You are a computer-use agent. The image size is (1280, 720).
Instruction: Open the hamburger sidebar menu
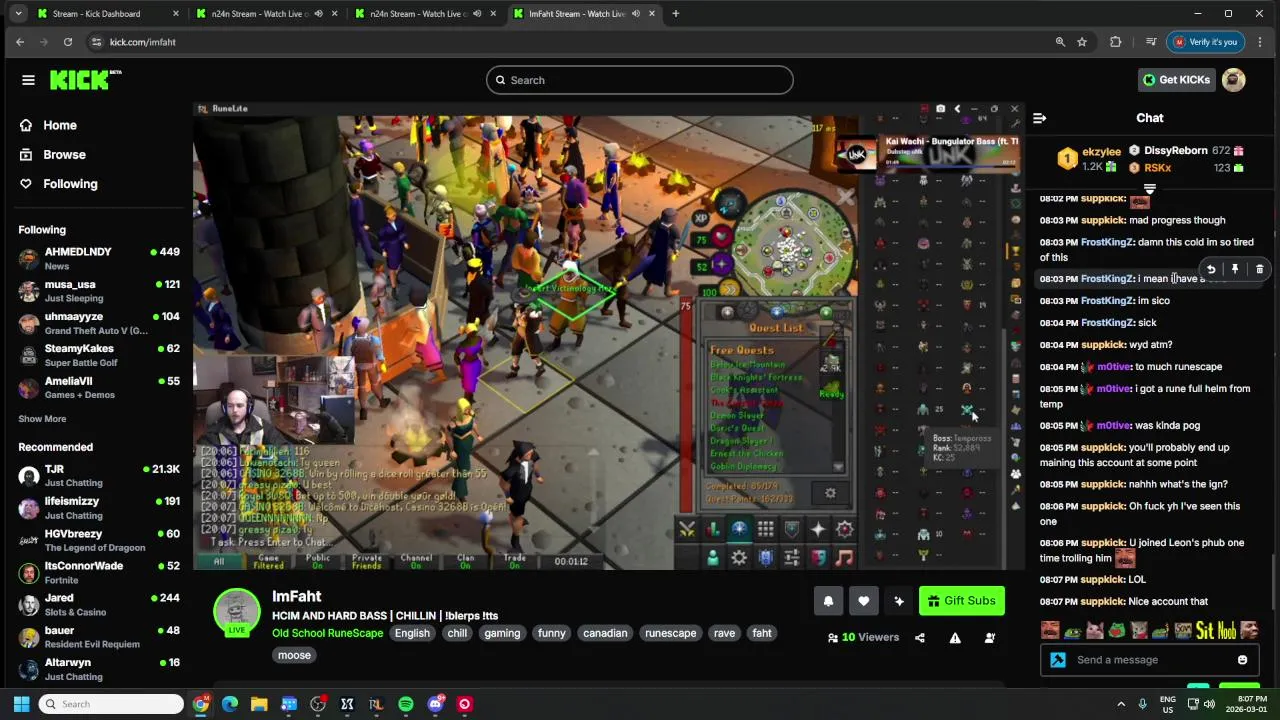(x=28, y=80)
